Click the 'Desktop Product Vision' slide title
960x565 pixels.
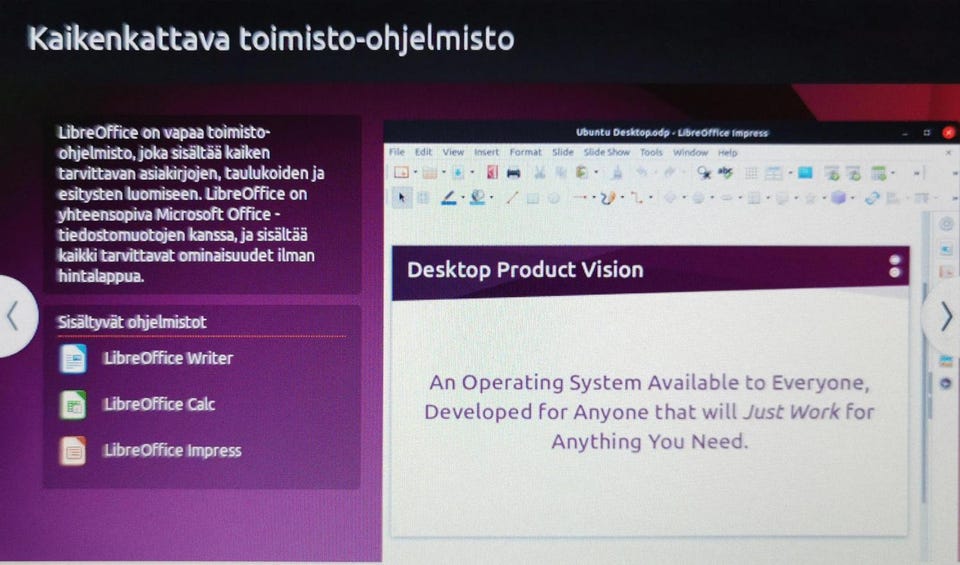point(525,270)
